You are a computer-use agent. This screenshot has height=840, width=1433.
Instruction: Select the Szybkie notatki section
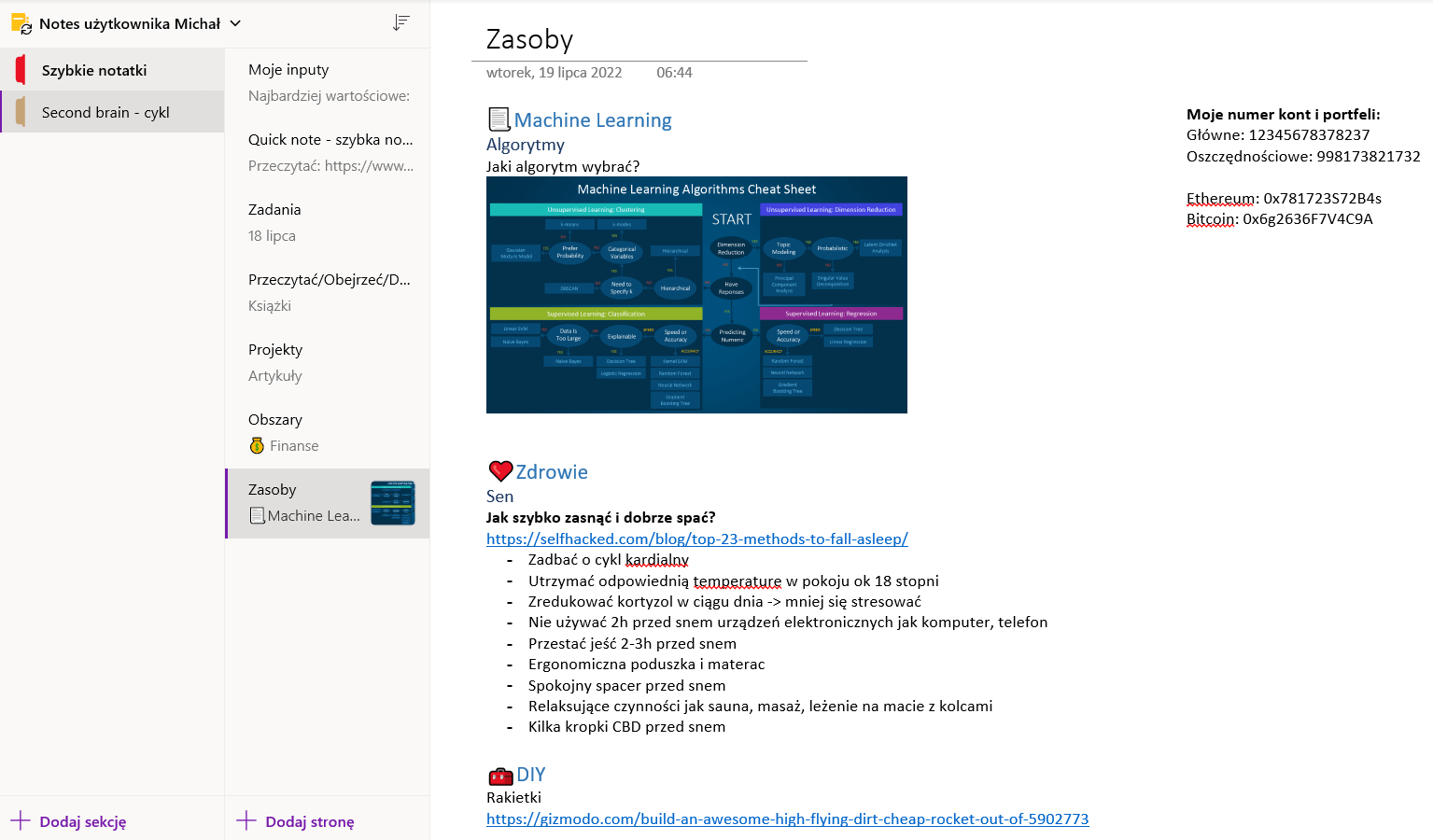[112, 70]
